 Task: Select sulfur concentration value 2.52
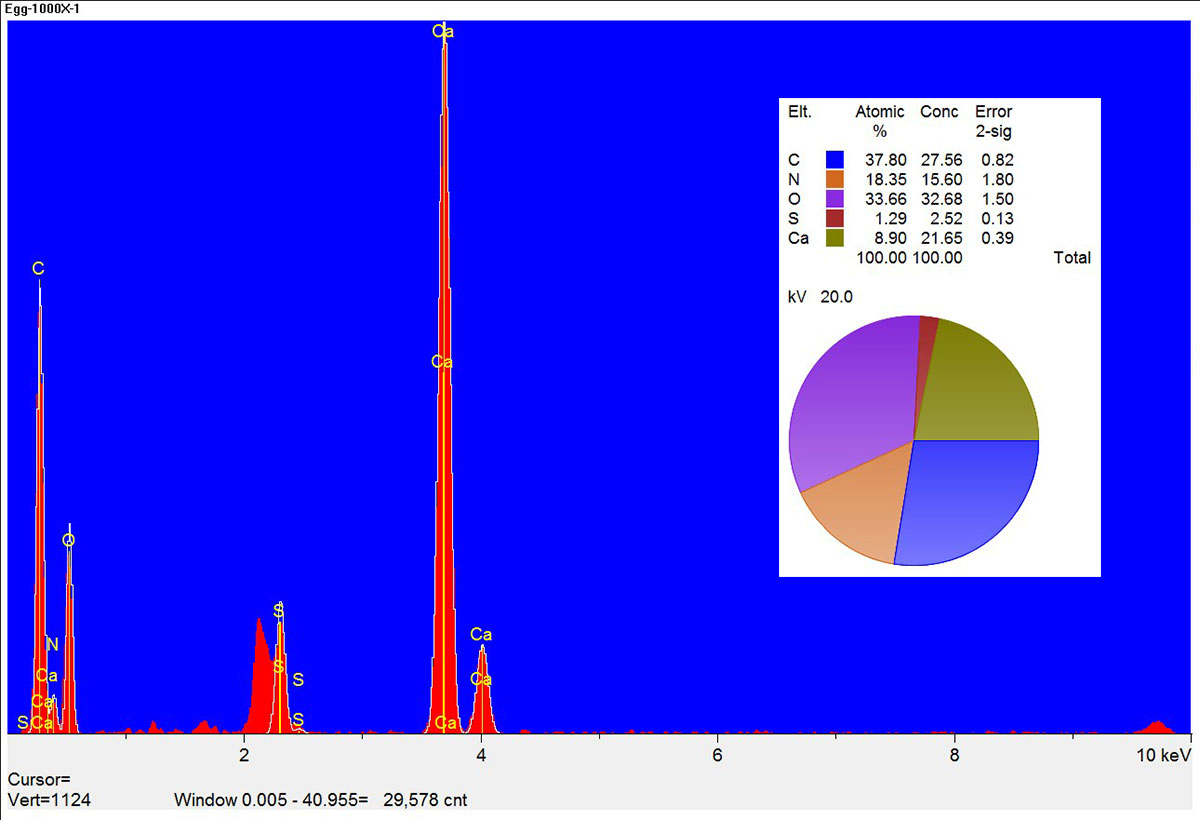(x=945, y=218)
